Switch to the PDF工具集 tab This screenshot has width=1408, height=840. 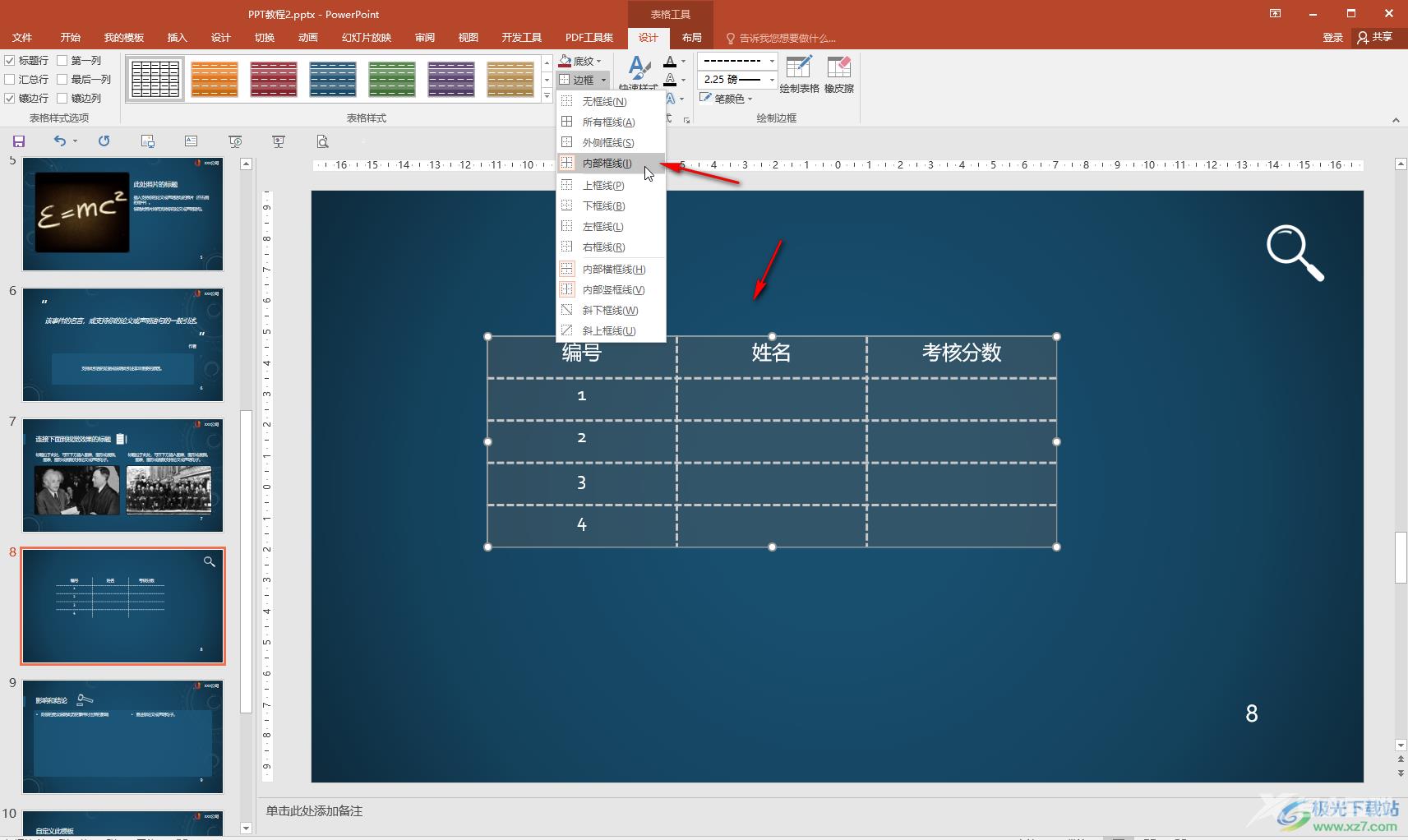[589, 38]
